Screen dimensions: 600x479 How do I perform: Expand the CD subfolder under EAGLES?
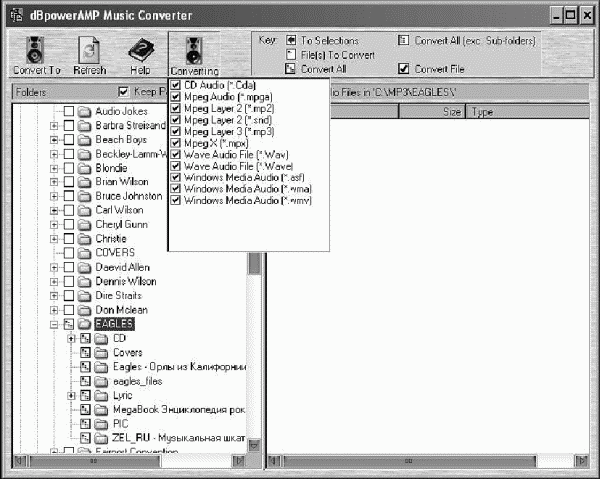coord(71,339)
